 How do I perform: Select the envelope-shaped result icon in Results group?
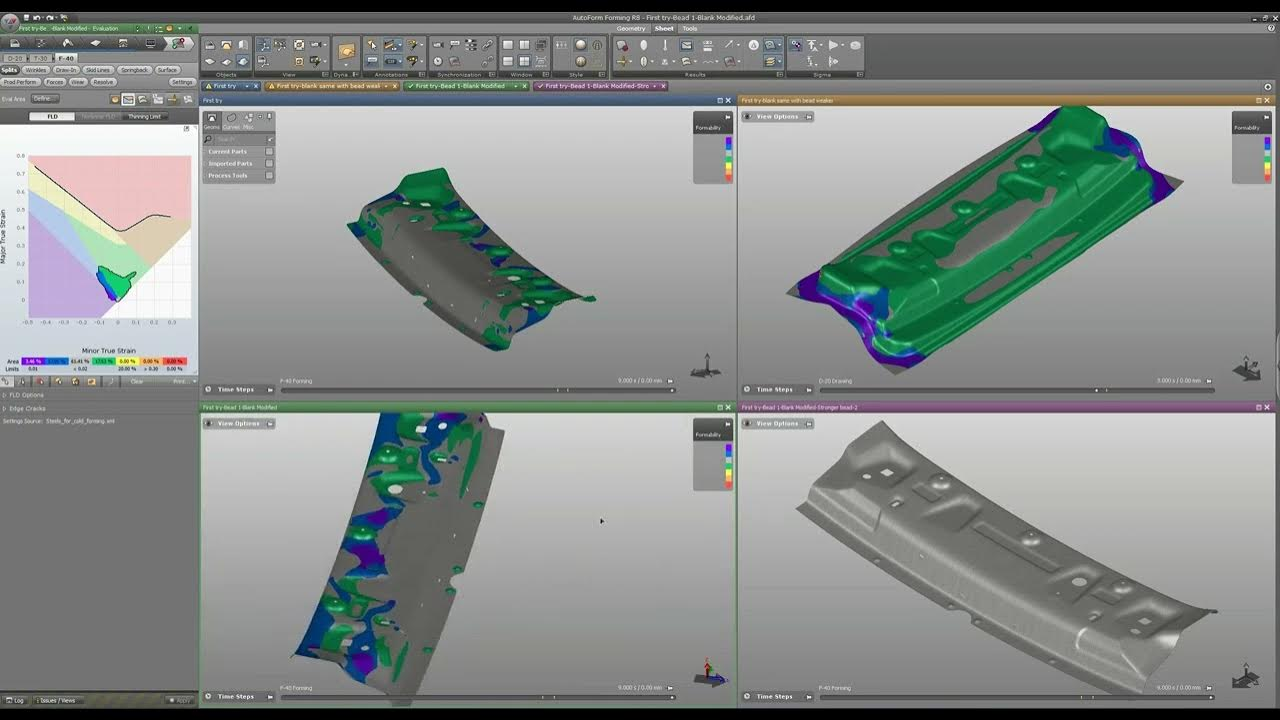686,45
